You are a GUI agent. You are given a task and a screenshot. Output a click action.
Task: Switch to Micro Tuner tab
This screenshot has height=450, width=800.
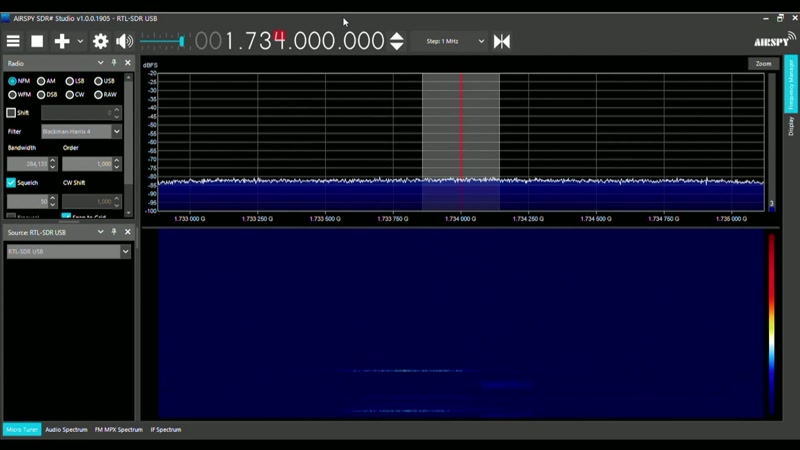22,430
